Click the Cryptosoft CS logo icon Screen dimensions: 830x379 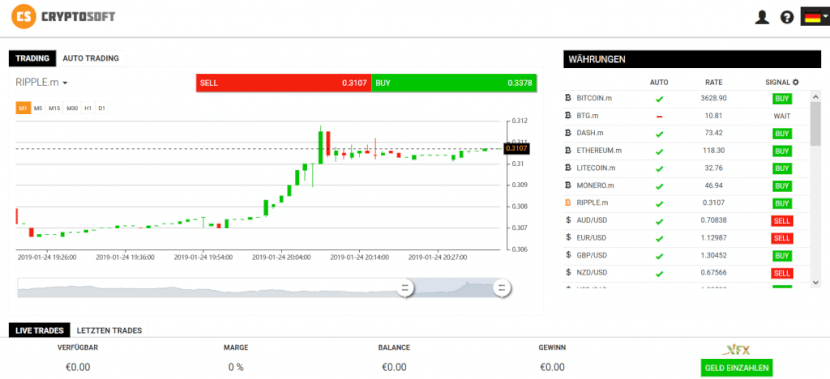click(x=23, y=16)
